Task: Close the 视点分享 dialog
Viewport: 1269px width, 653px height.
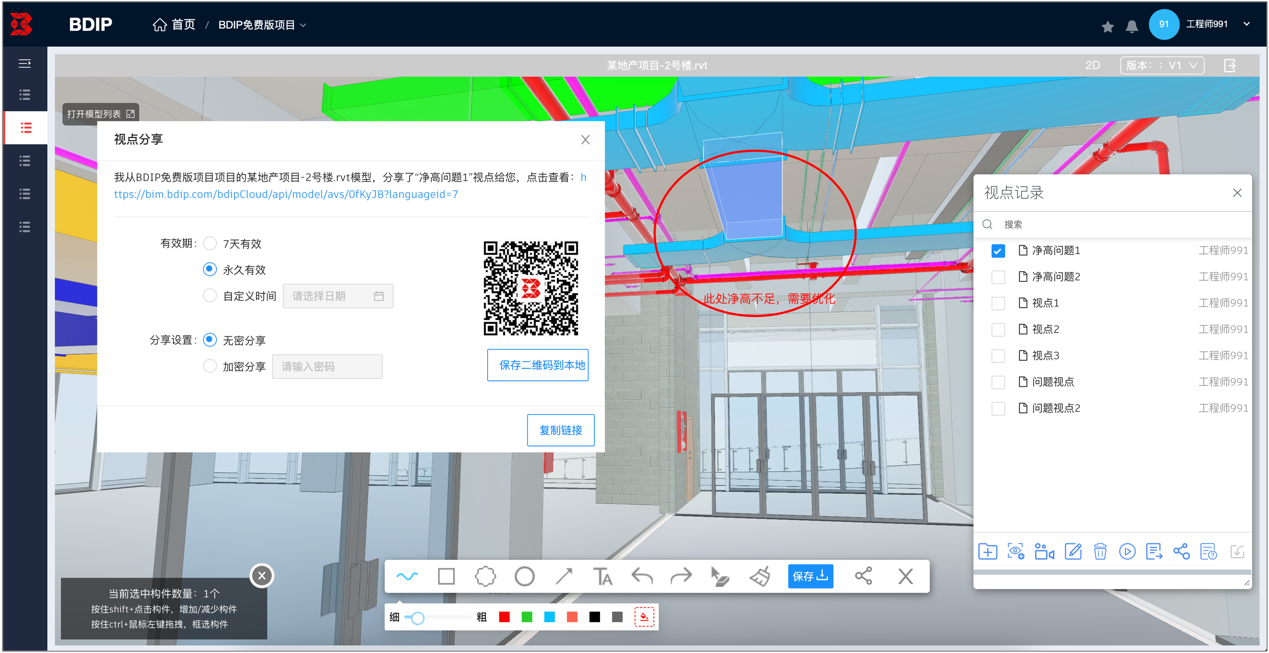Action: (585, 140)
